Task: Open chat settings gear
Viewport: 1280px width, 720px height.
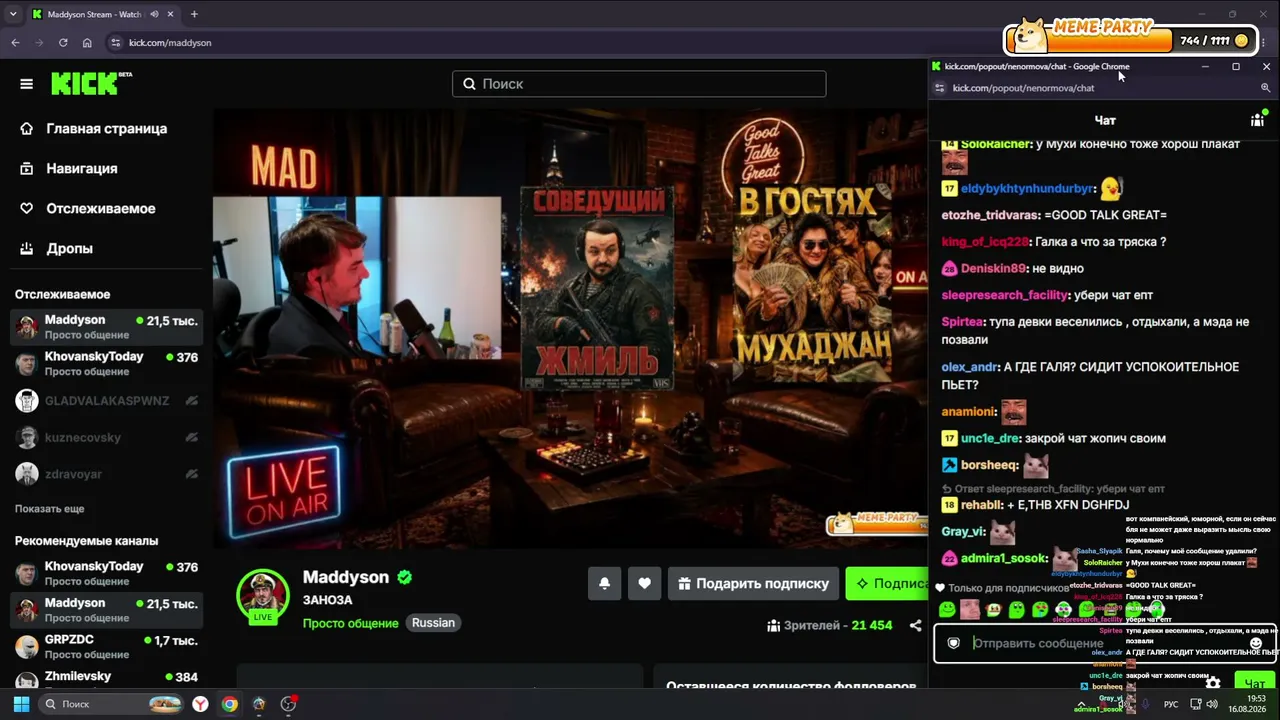Action: tap(1213, 683)
